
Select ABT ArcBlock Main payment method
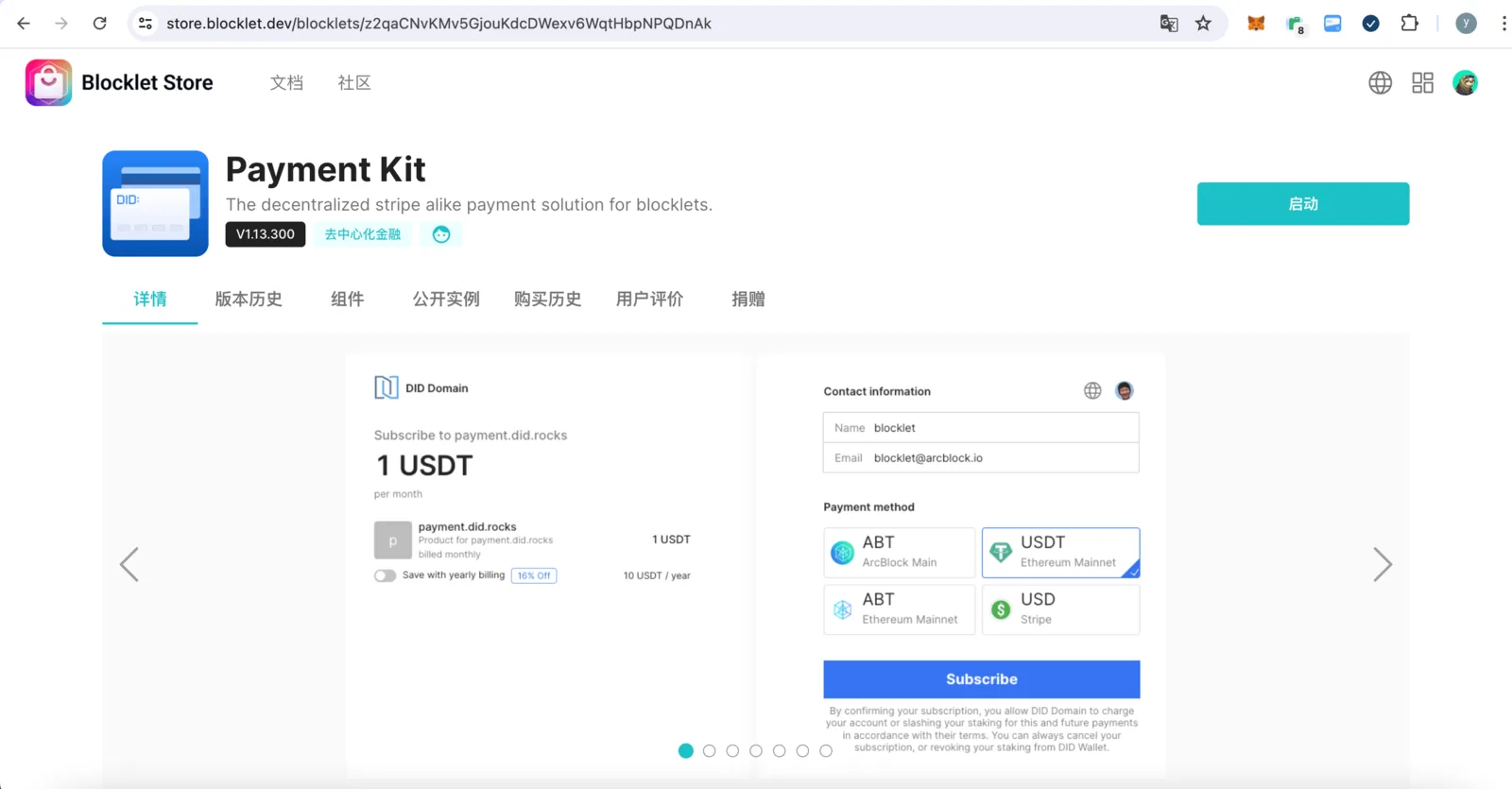899,552
